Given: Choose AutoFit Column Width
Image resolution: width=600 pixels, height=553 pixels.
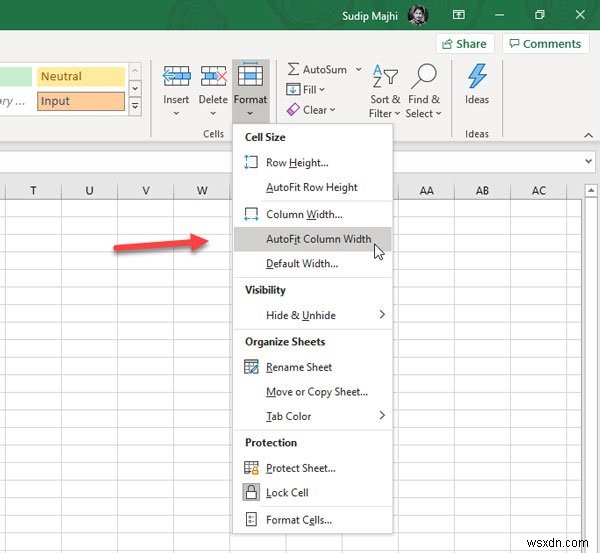Looking at the screenshot, I should (313, 239).
